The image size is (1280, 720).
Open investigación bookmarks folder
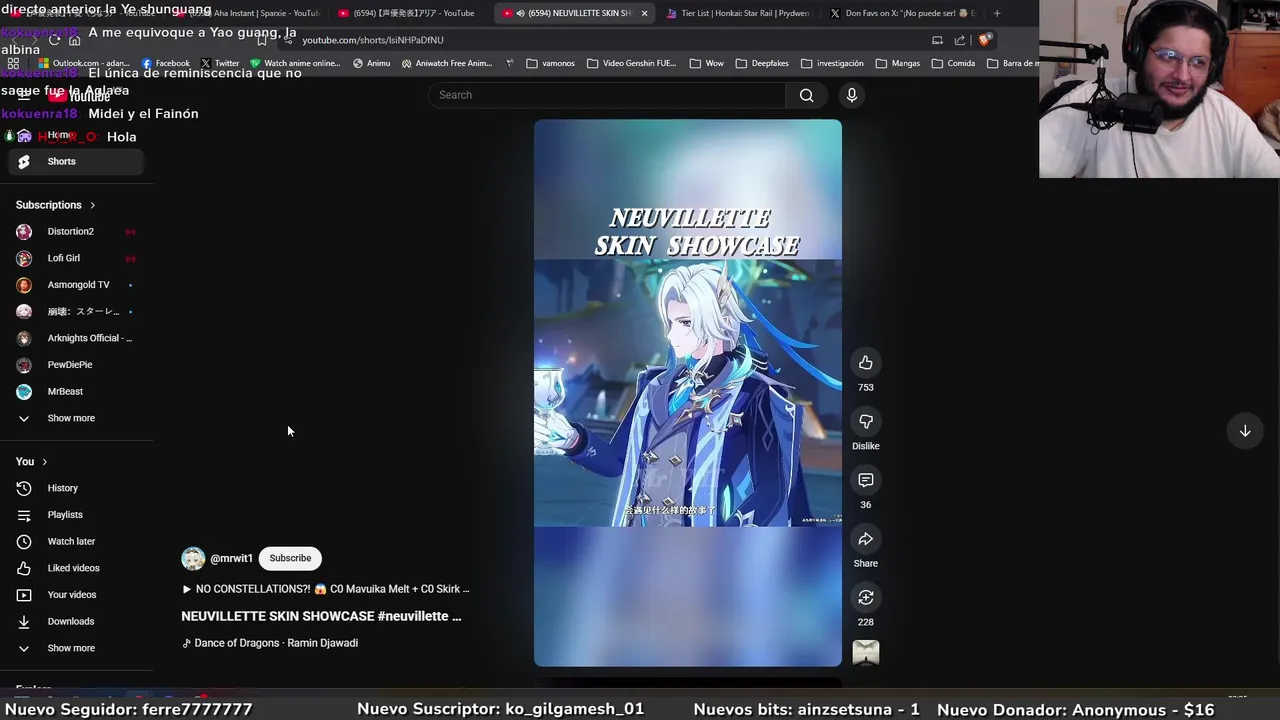832,63
